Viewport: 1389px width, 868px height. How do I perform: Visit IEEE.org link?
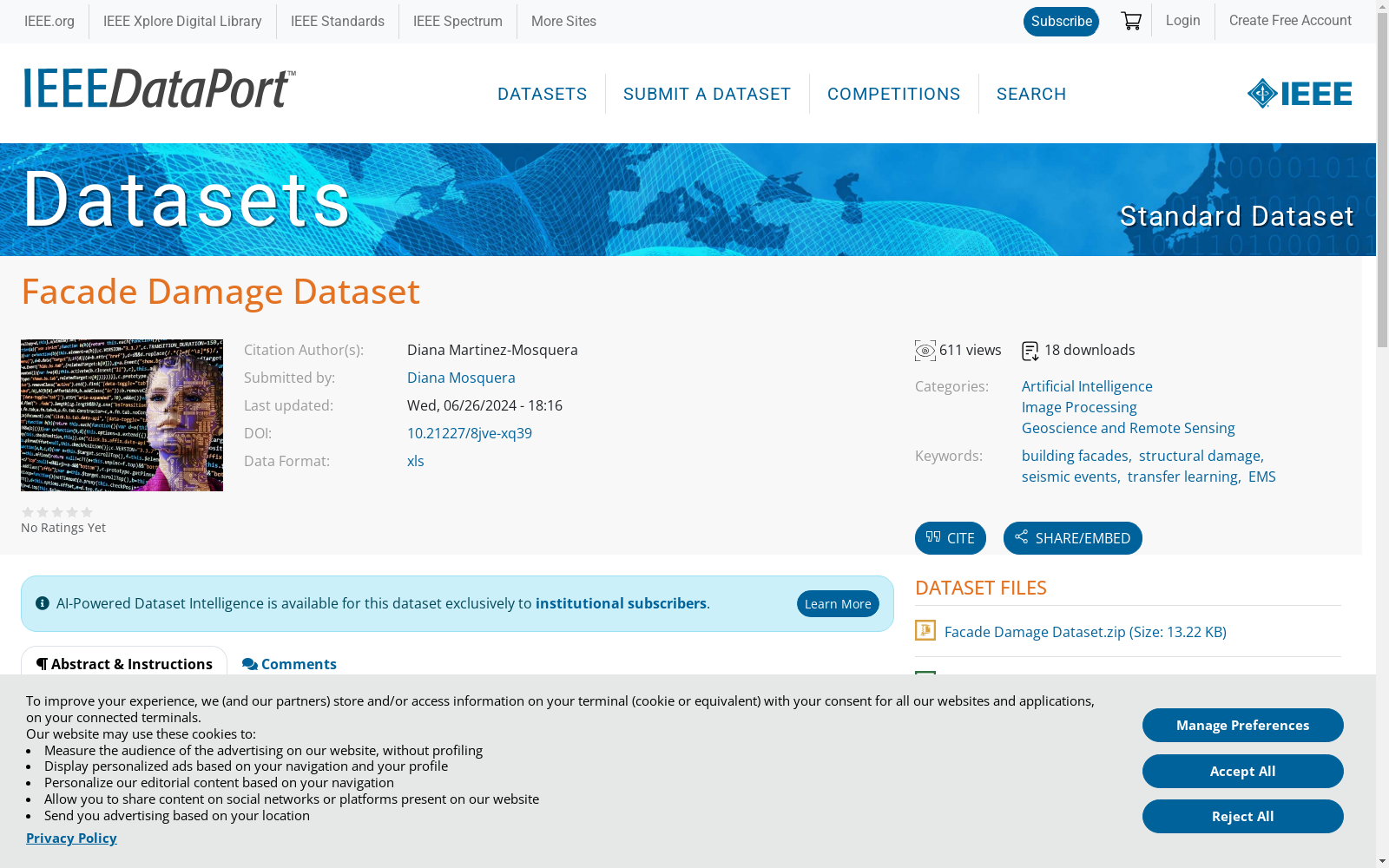49,21
